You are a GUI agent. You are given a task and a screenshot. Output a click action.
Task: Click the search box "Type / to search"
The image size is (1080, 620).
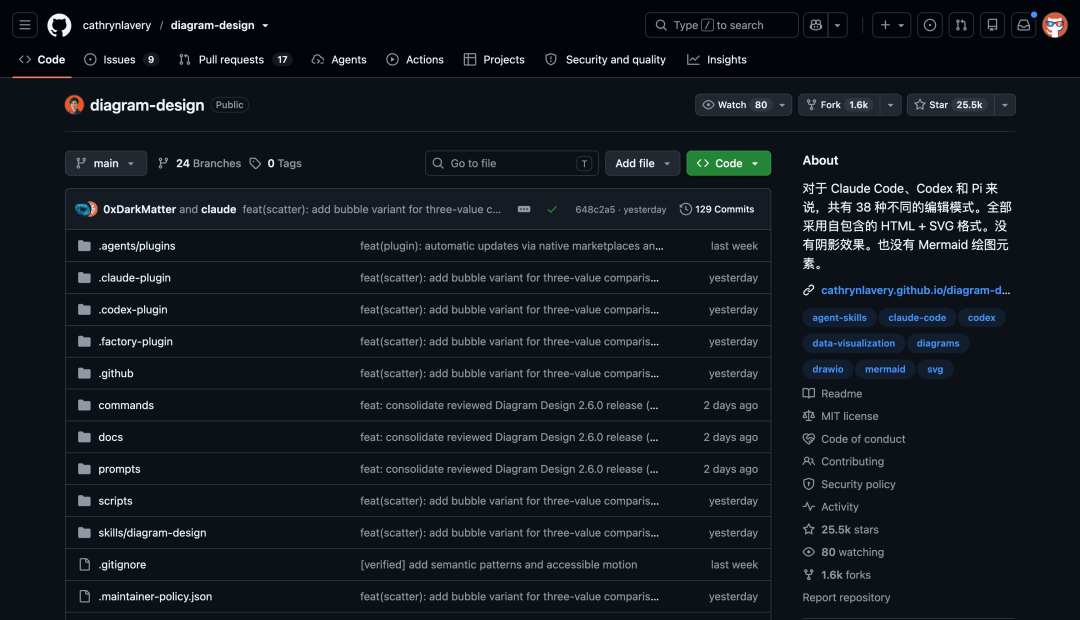point(721,25)
